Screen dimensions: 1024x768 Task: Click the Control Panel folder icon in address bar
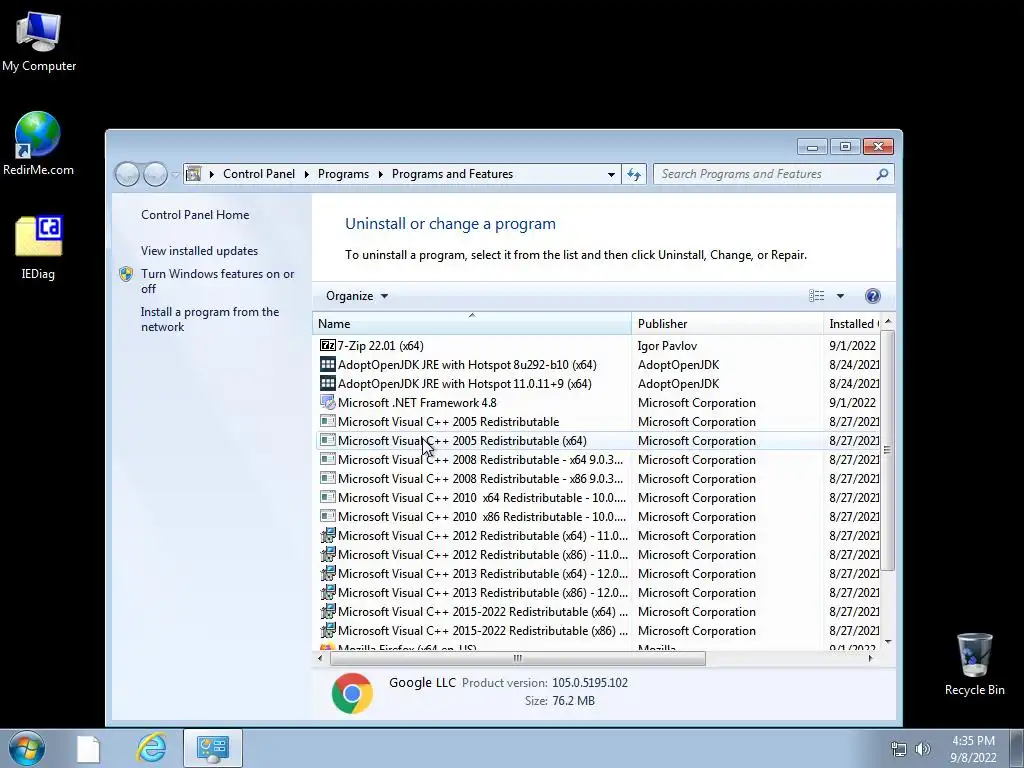click(x=193, y=174)
